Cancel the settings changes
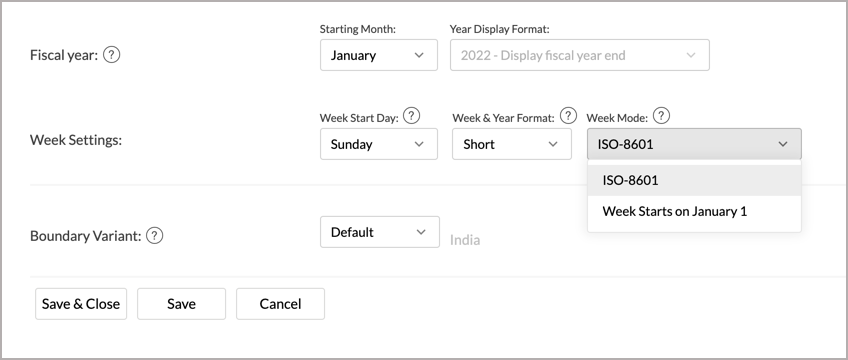 (x=280, y=304)
